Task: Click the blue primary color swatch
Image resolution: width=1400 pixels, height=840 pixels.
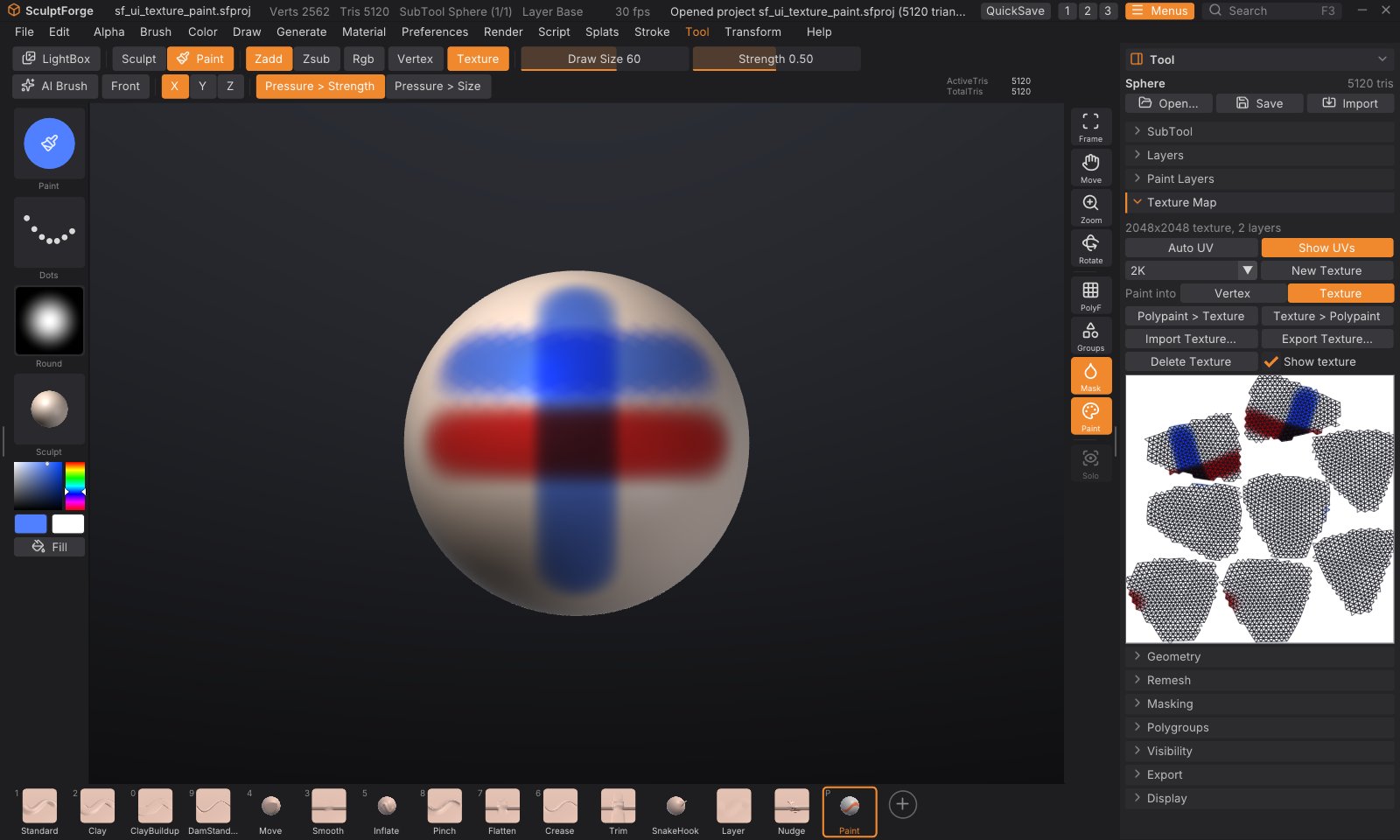Action: (31, 523)
